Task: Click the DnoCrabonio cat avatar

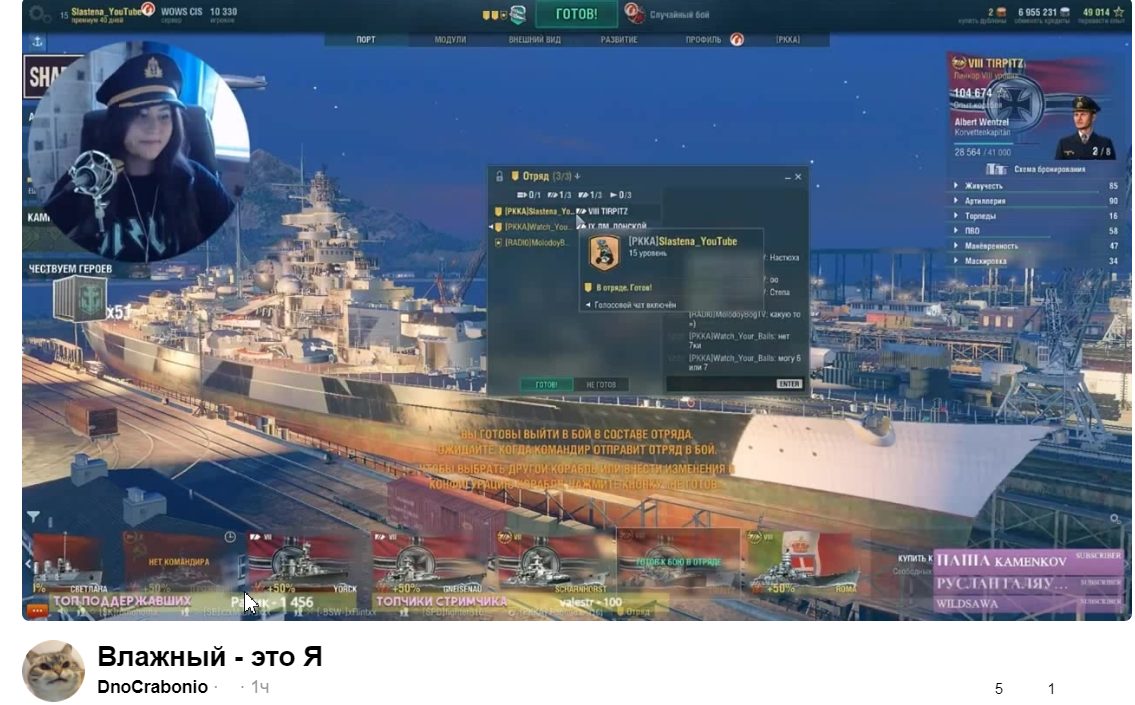Action: (x=53, y=671)
